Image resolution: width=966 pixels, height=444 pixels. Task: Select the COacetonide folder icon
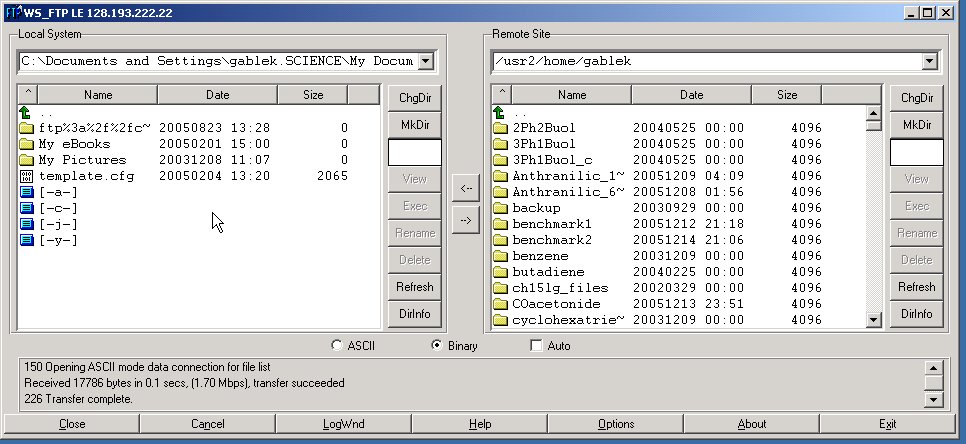[500, 304]
